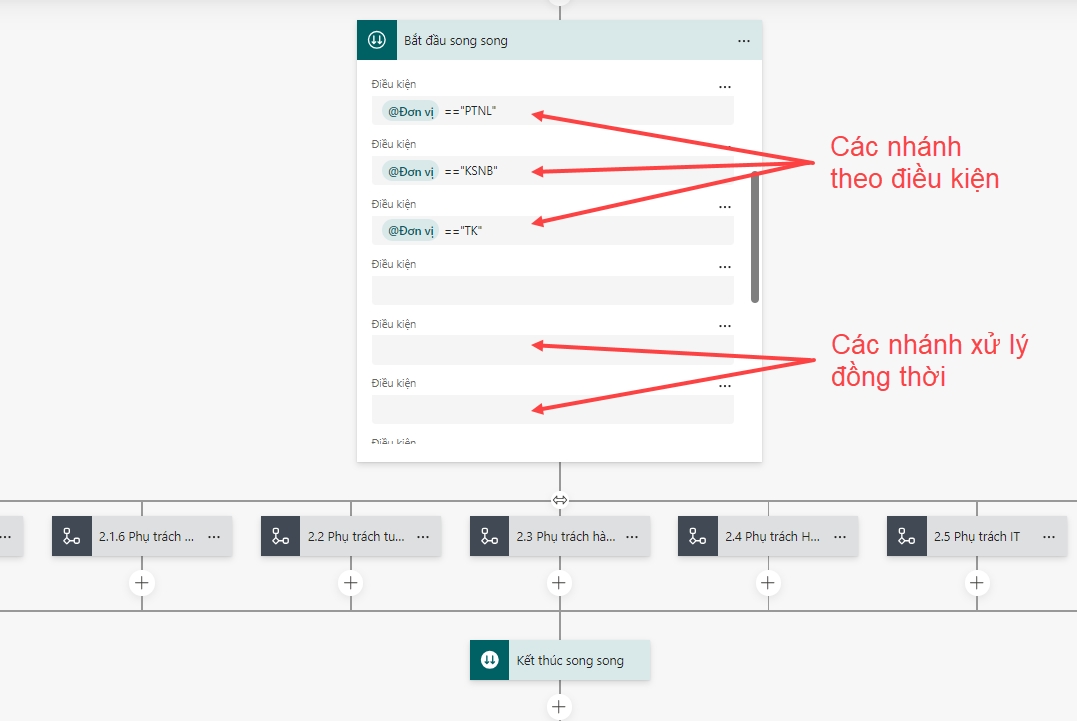Open more options for 2.5 Phụ trách IT
Screen dimensions: 1077x721
(1048, 537)
